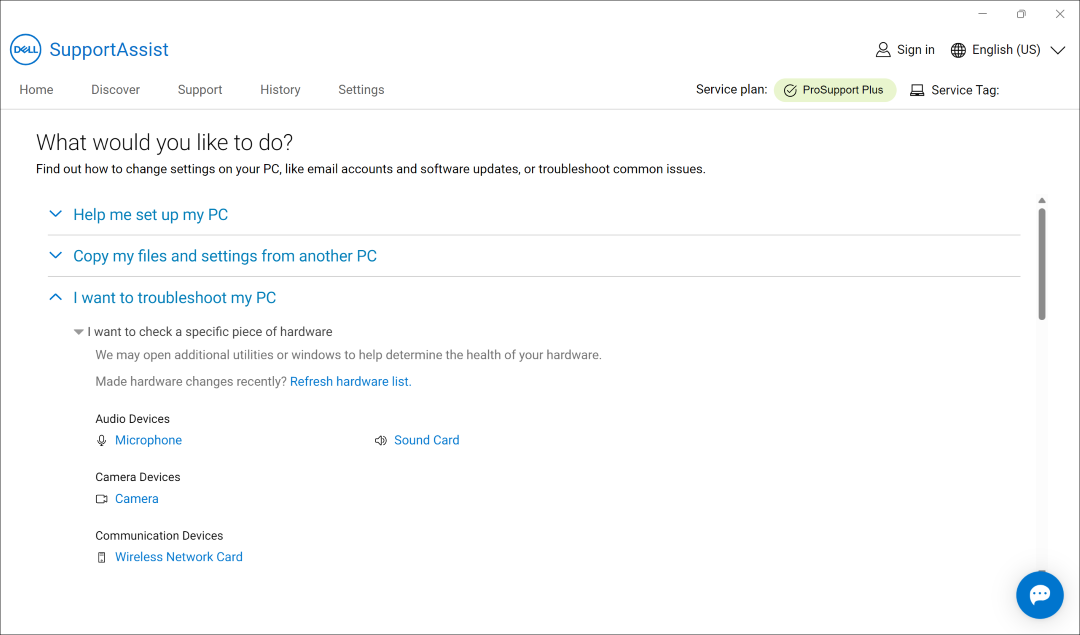The height and width of the screenshot is (635, 1080).
Task: Select the Microphone device icon
Action: pyautogui.click(x=101, y=440)
